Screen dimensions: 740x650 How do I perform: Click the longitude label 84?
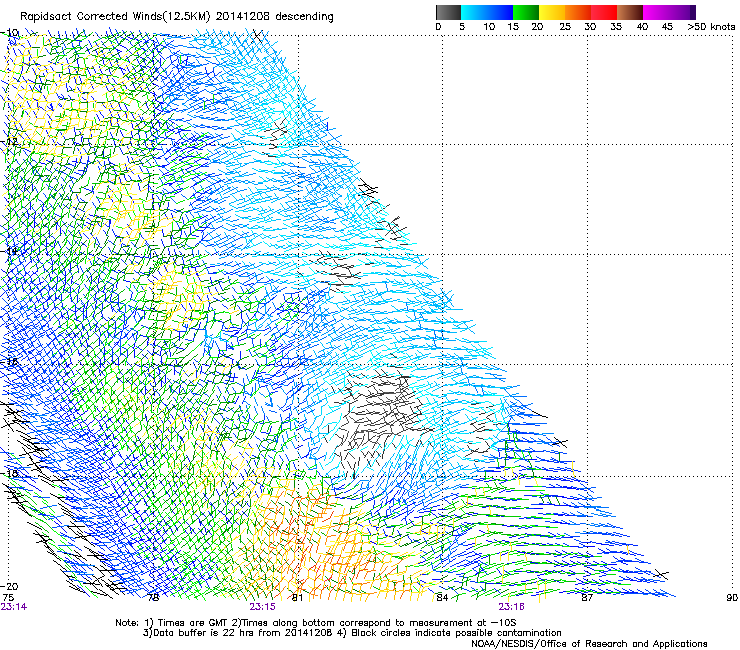point(442,598)
